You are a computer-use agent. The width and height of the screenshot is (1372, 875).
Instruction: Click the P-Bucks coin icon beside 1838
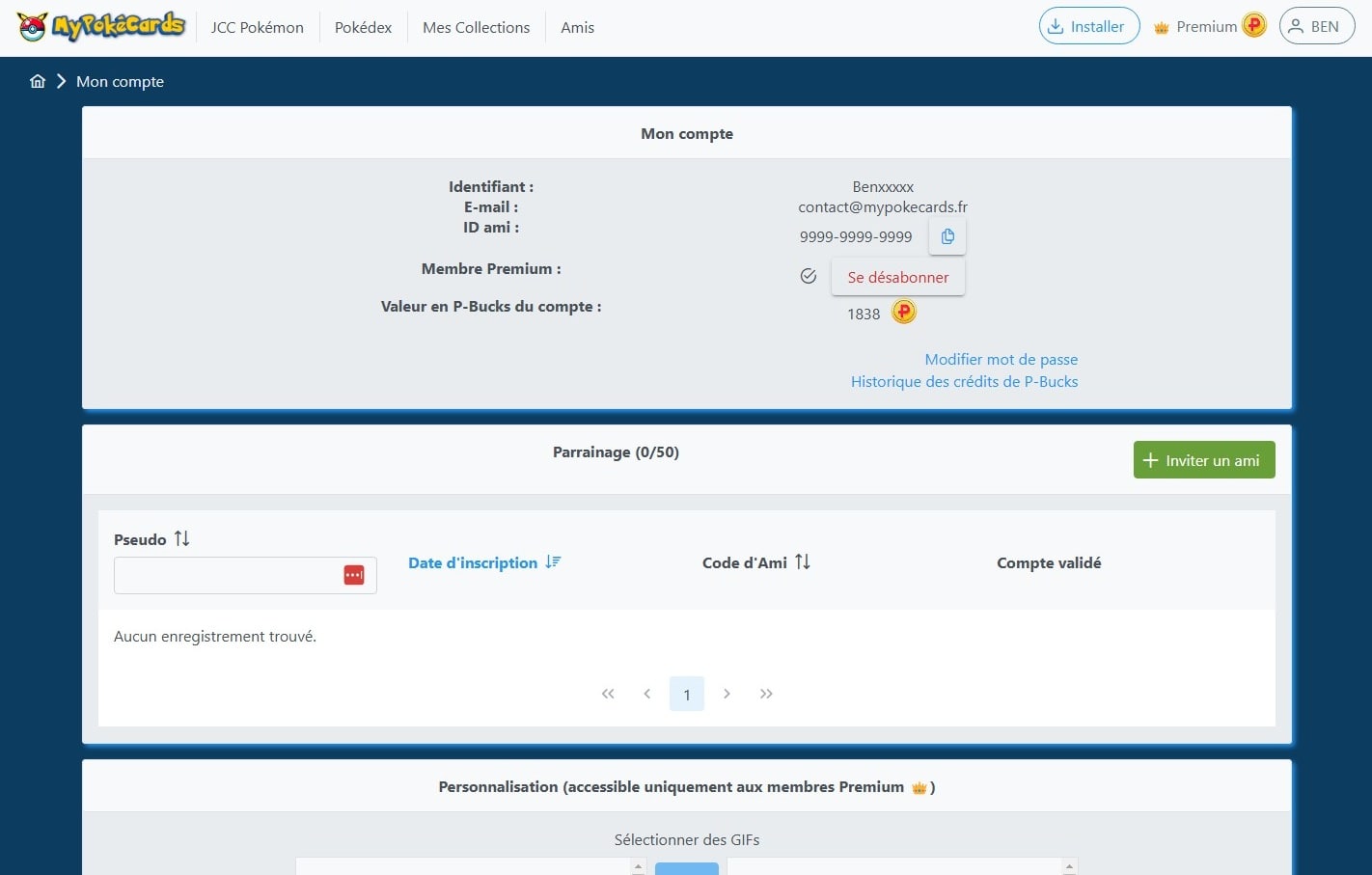click(903, 312)
